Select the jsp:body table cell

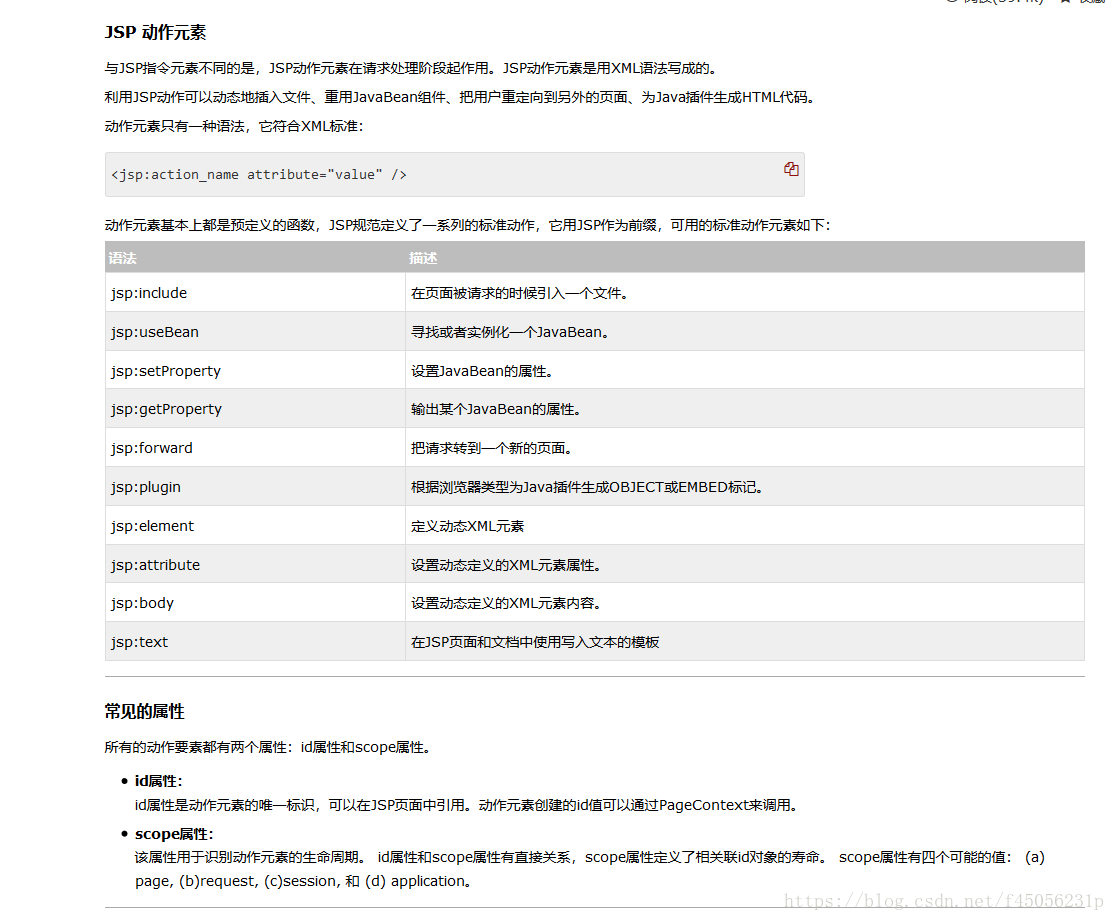coord(255,602)
